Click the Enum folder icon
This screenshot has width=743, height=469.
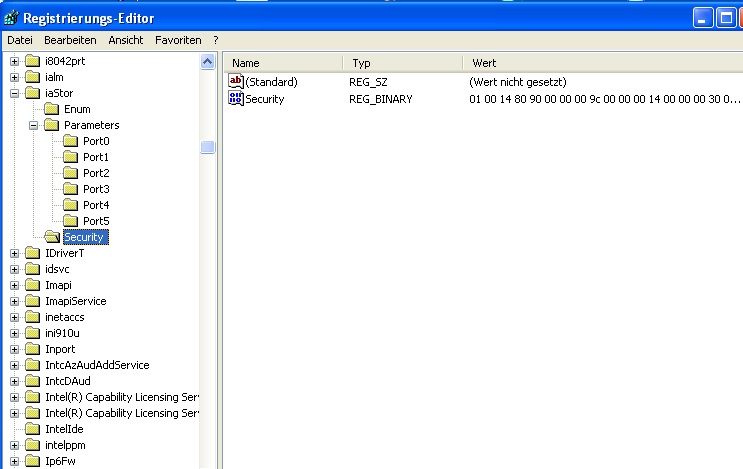coord(51,109)
